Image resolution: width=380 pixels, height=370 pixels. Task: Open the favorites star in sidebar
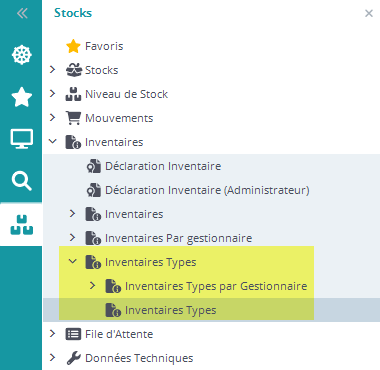tap(22, 97)
